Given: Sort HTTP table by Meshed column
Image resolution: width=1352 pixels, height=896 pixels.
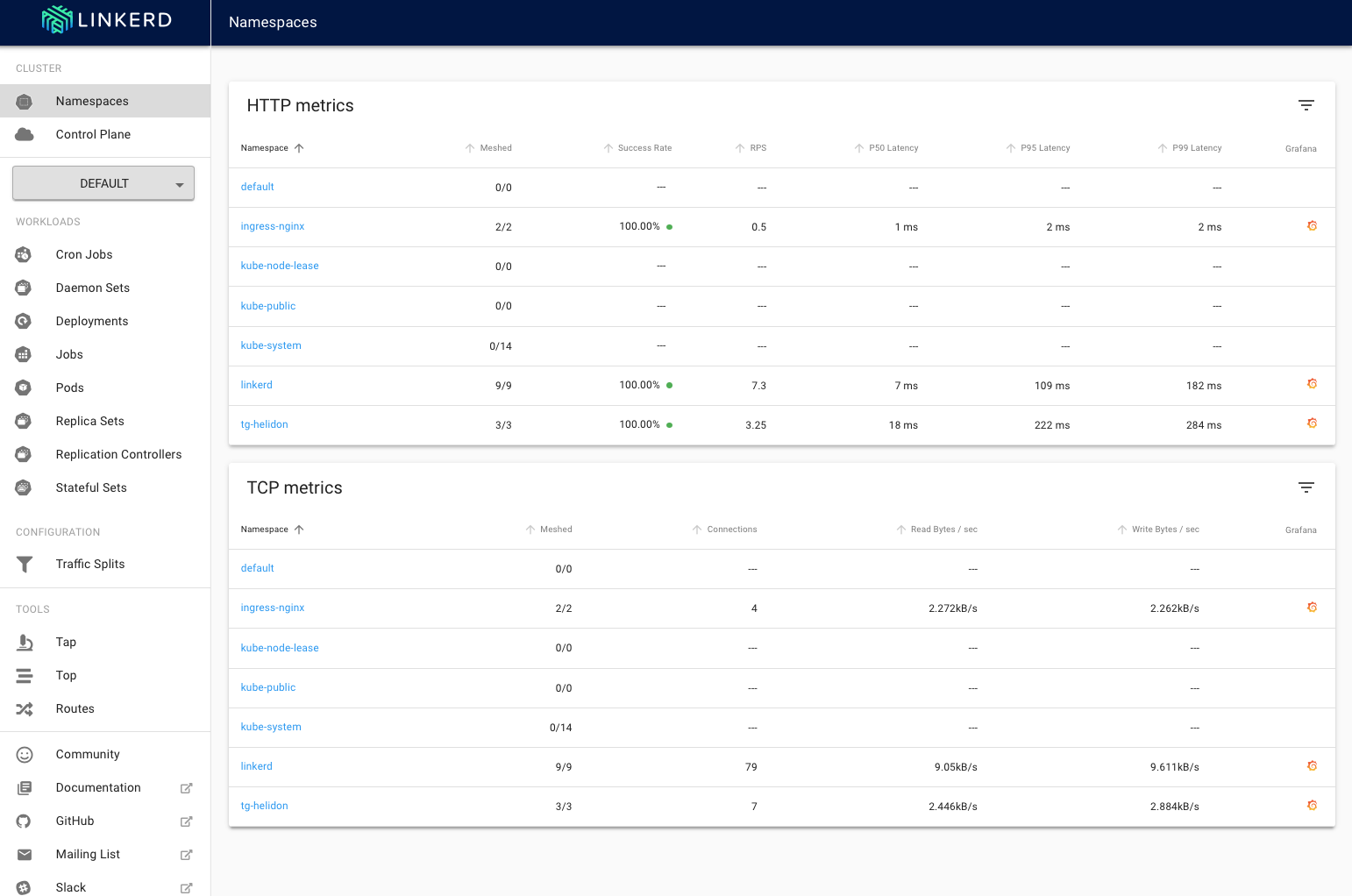Looking at the screenshot, I should [488, 148].
